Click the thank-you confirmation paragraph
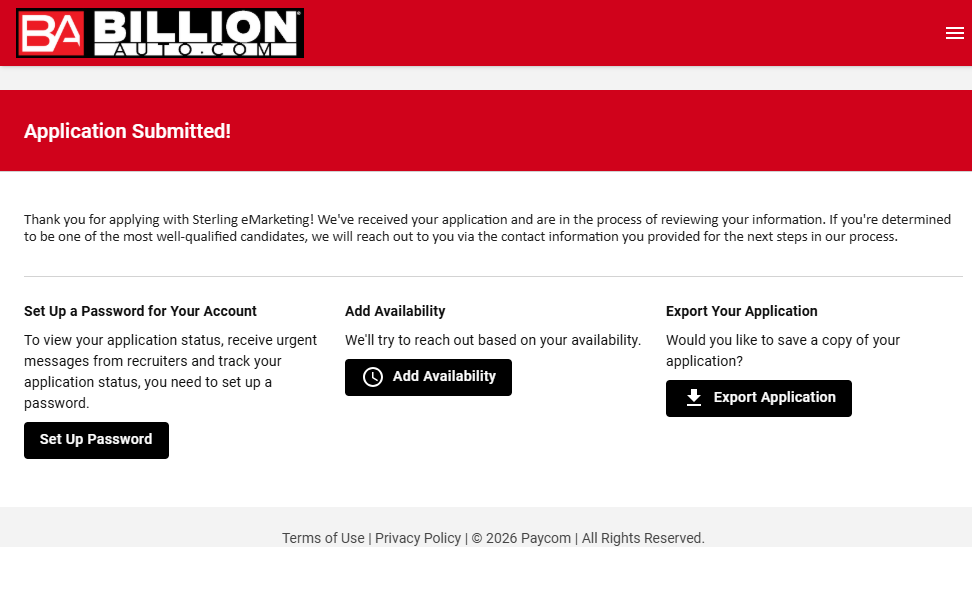Screen dimensions: 972x589 [486, 228]
